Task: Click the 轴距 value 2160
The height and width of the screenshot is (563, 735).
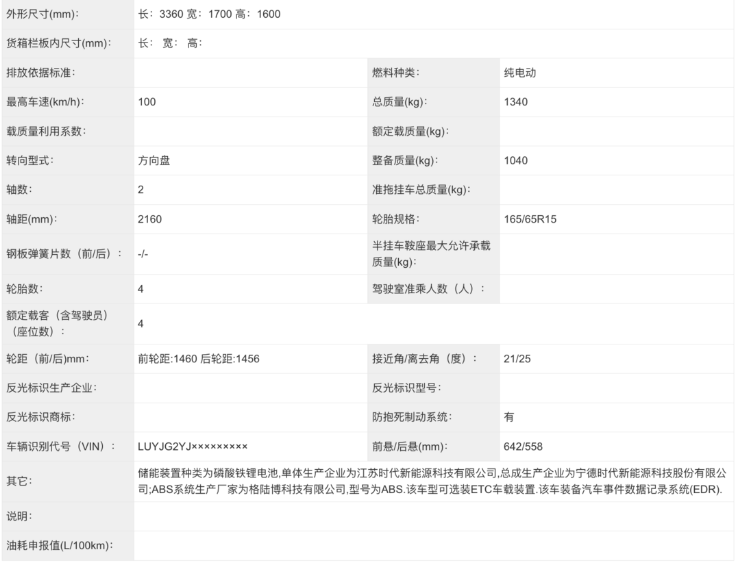Action: click(150, 219)
